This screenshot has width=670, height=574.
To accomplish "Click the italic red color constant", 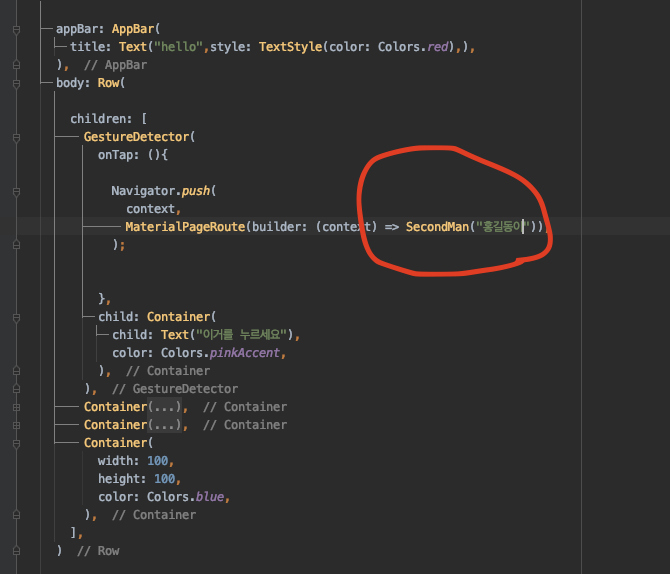I will (438, 47).
